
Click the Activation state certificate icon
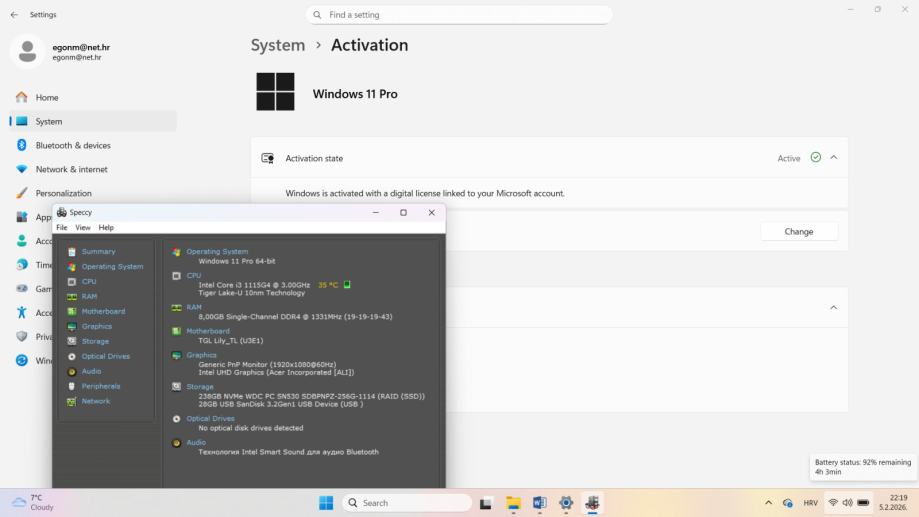coord(268,158)
